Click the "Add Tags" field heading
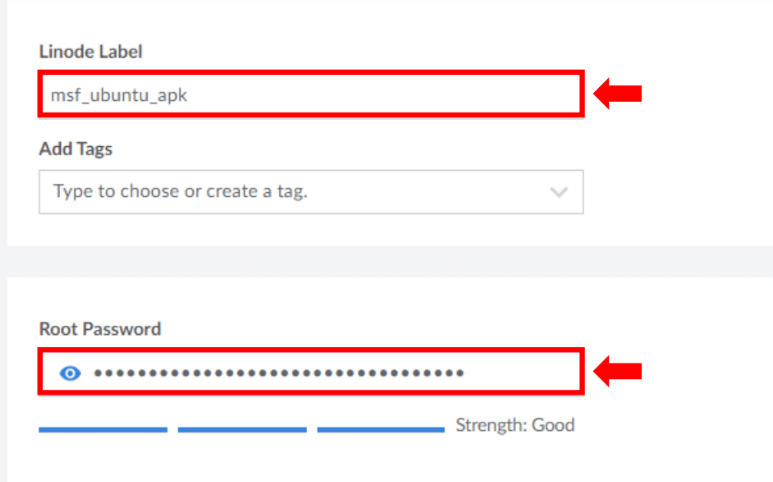Image resolution: width=773 pixels, height=482 pixels. point(76,149)
